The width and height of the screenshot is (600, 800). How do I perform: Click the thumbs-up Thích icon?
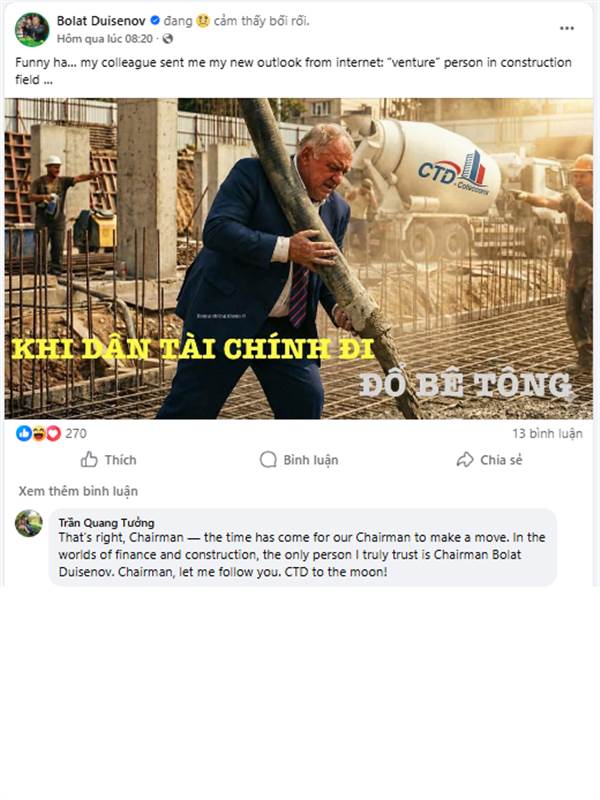tap(89, 460)
